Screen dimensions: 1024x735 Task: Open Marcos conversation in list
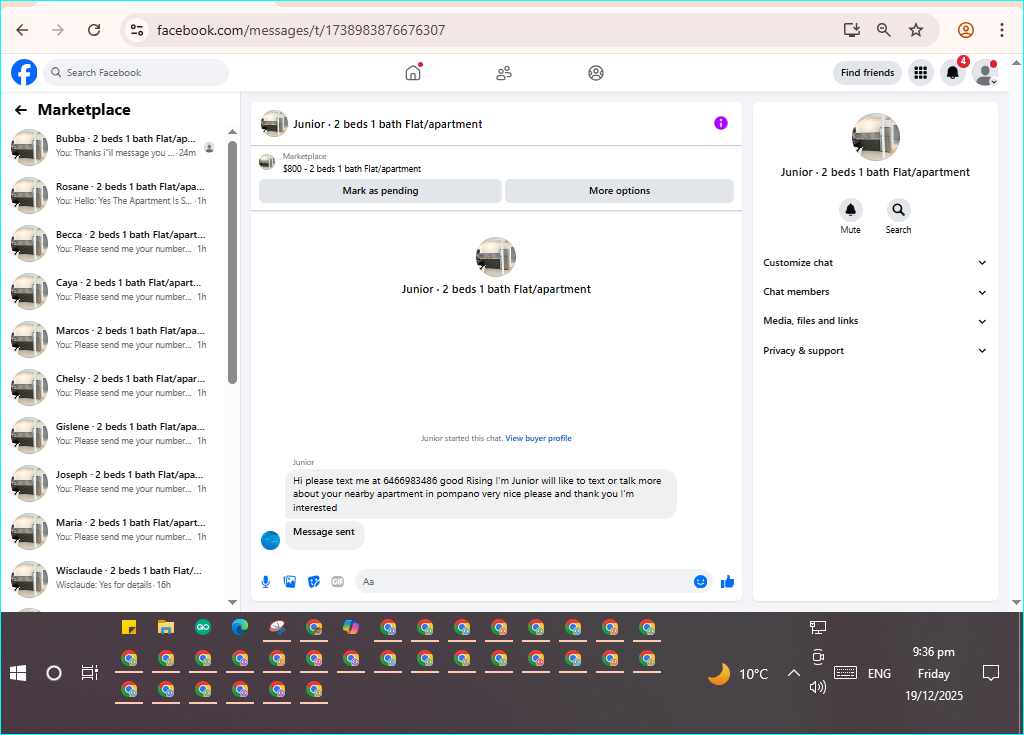112,338
